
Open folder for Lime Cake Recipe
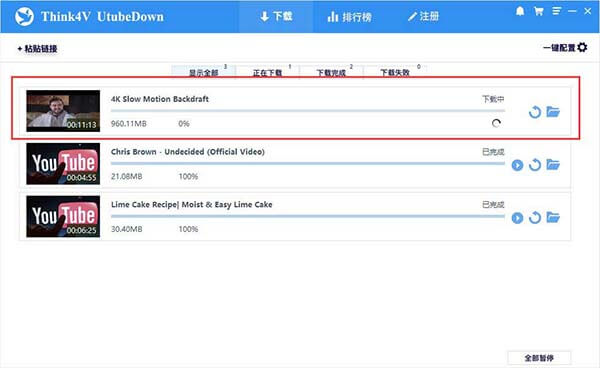point(553,217)
